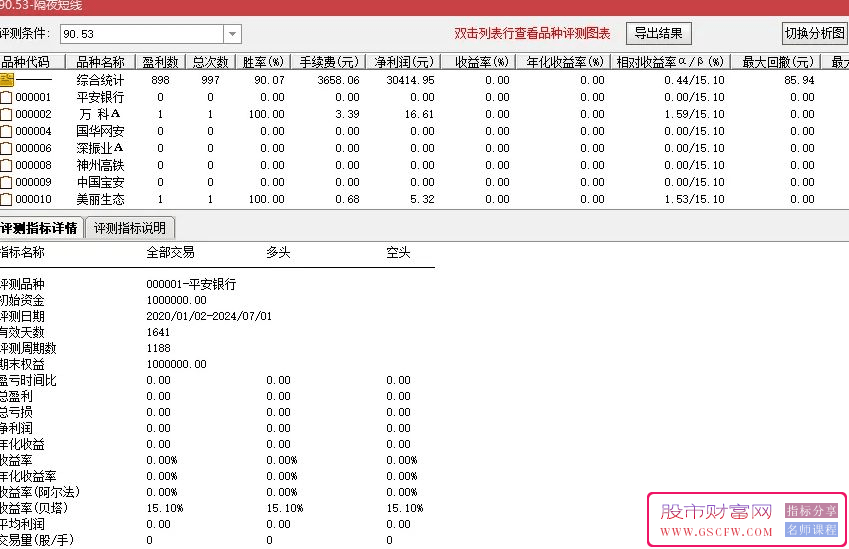This screenshot has height=549, width=849.
Task: Click the fee value 3658.06
Action: point(338,80)
